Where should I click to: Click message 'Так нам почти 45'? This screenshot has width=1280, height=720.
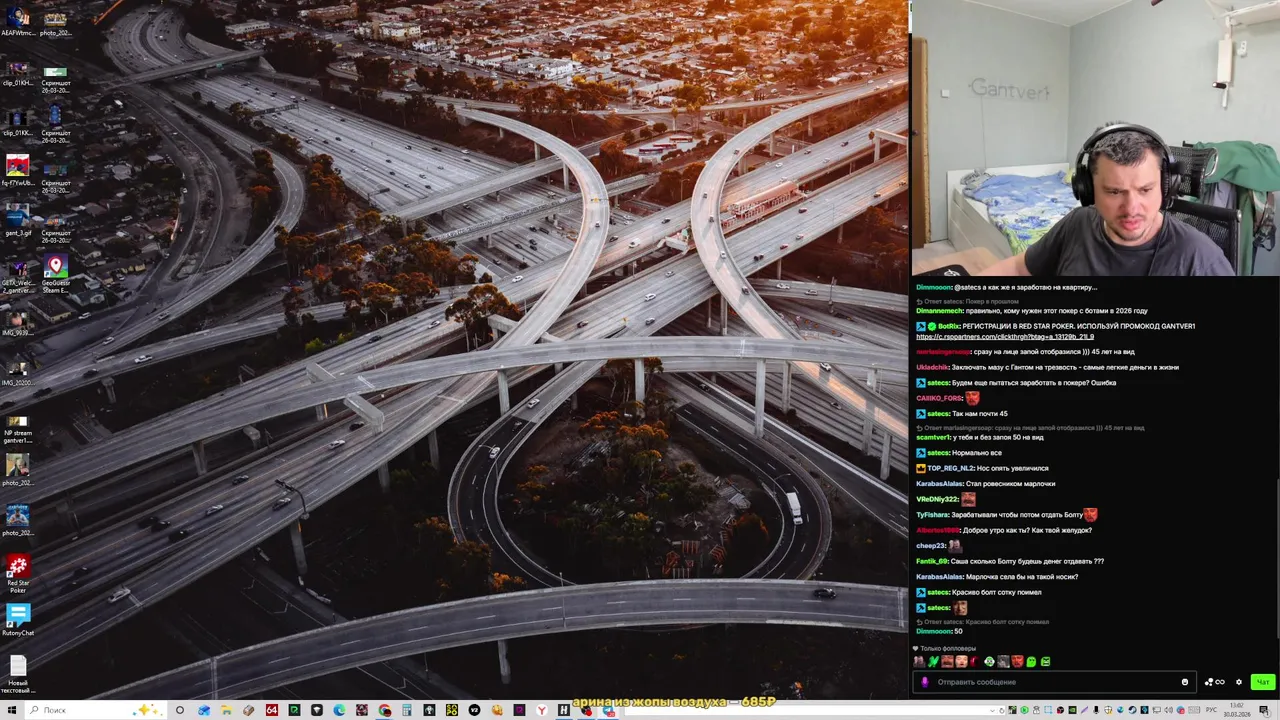coord(980,414)
